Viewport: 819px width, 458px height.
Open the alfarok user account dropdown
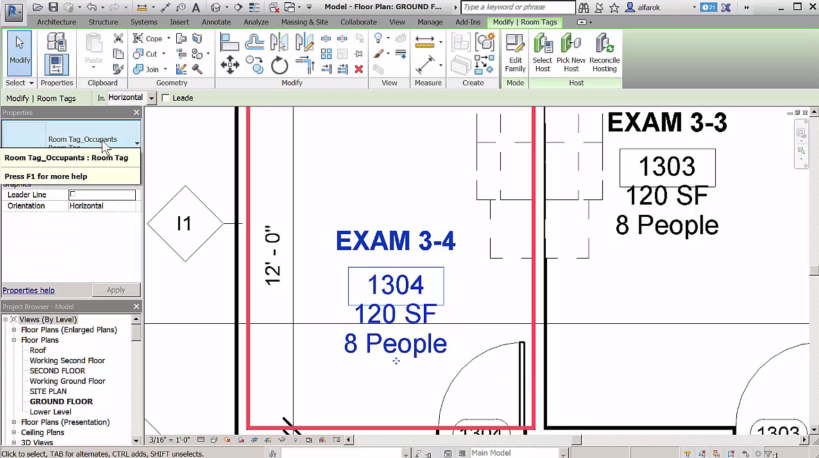[x=694, y=7]
